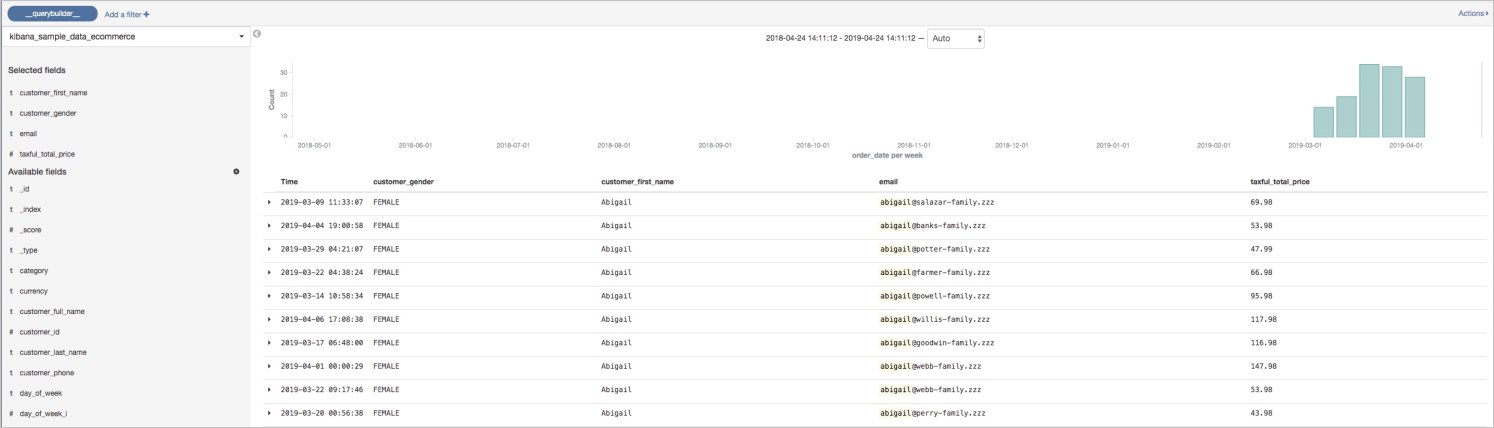Click email abigail@banks-family.zzz
The image size is (1494, 428).
coord(933,225)
